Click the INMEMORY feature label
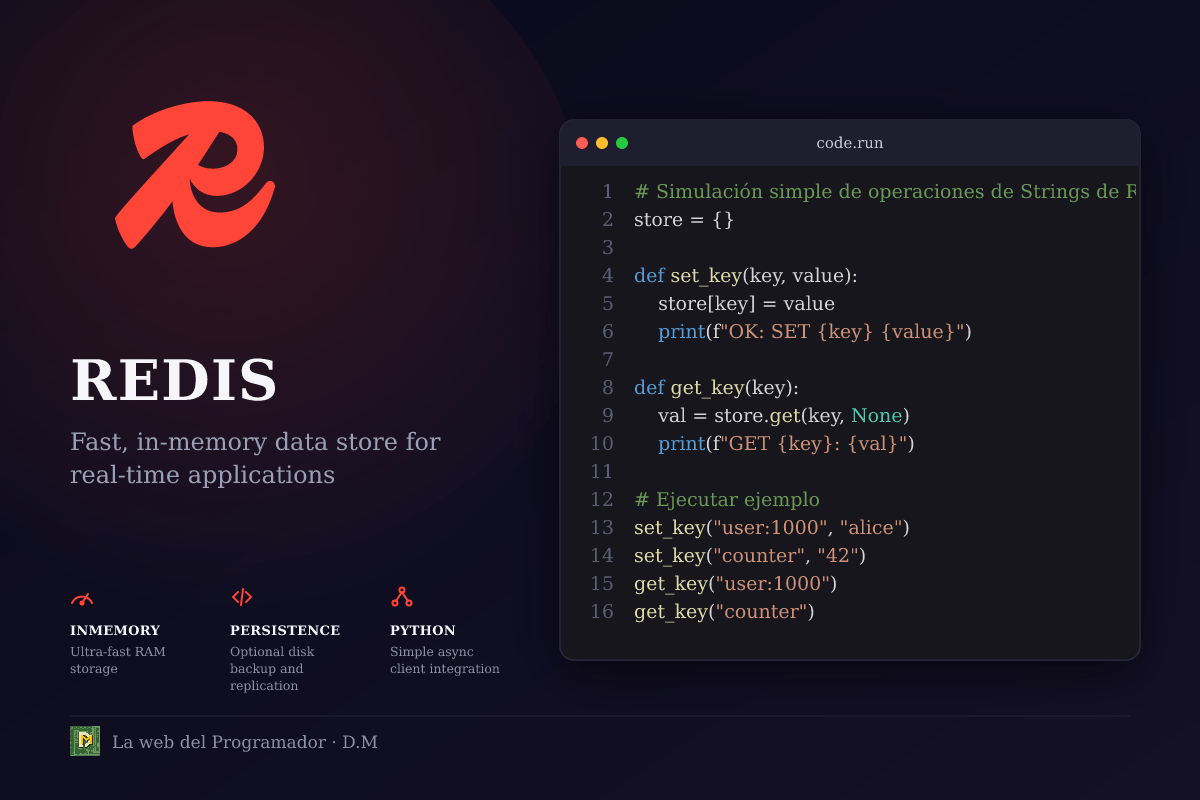 [115, 631]
